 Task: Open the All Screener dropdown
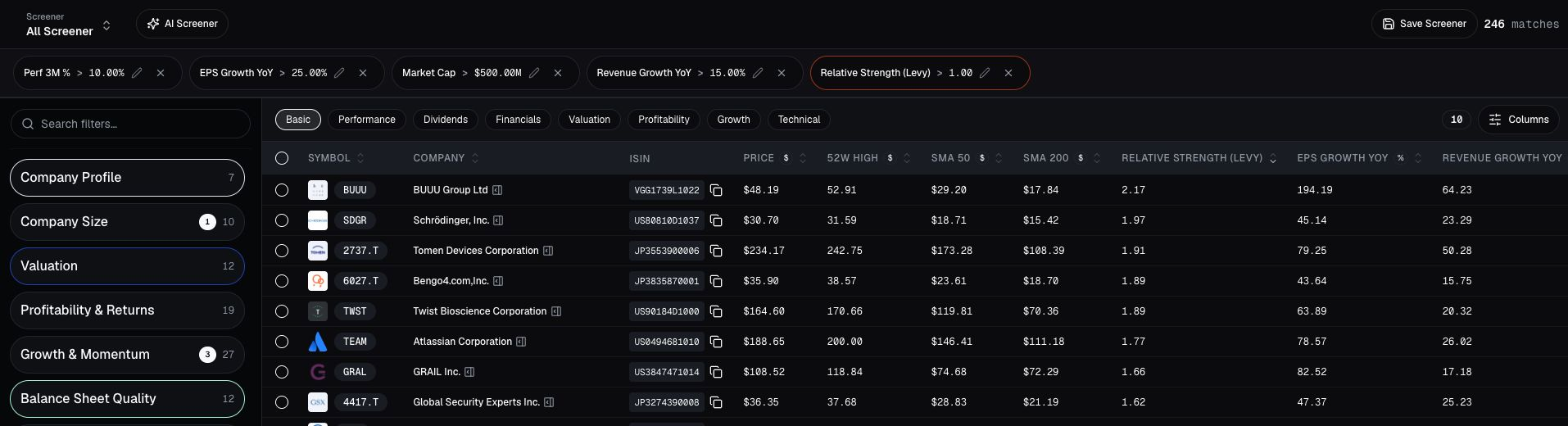[68, 25]
